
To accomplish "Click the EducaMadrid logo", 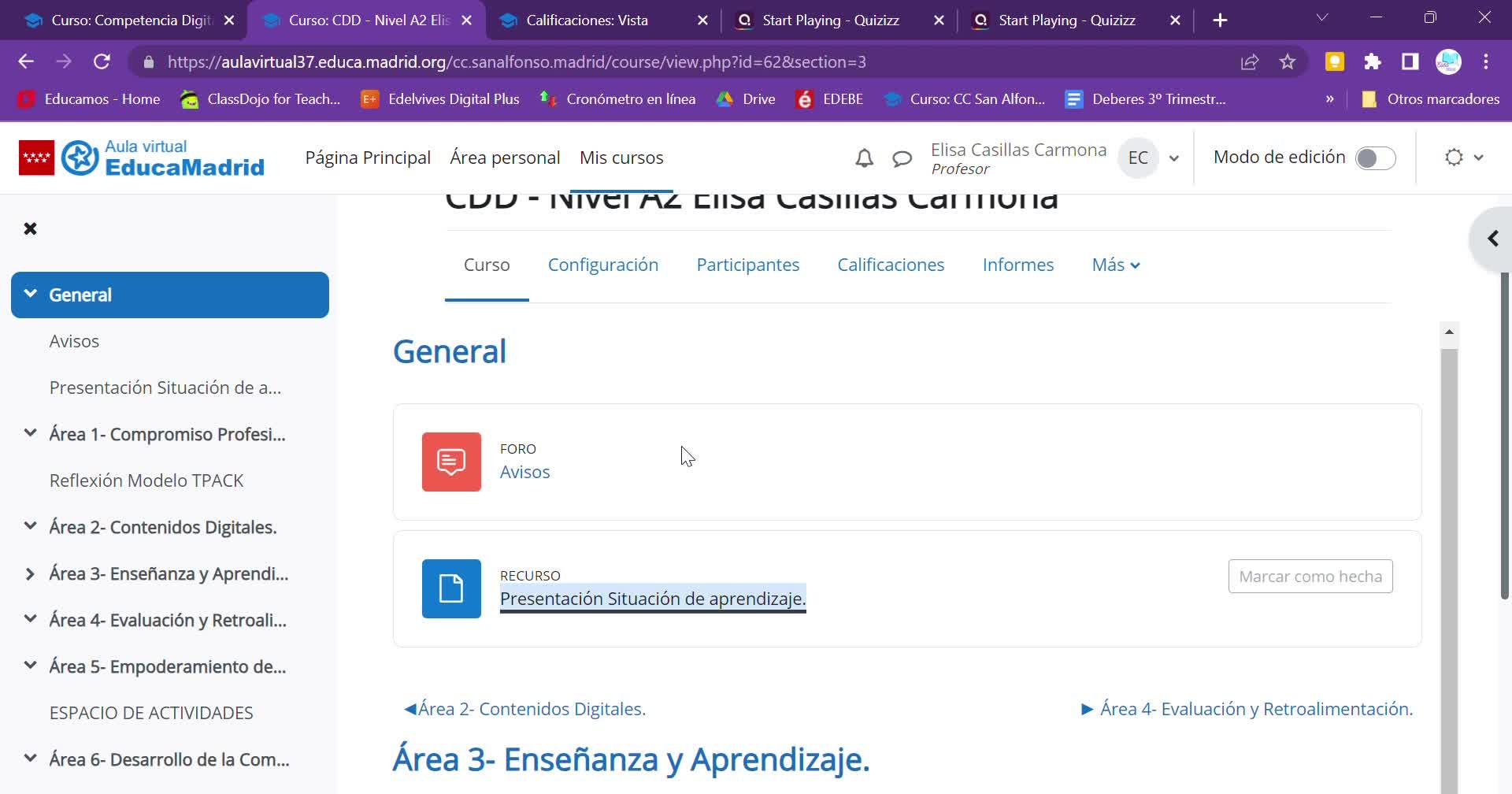I will click(142, 158).
